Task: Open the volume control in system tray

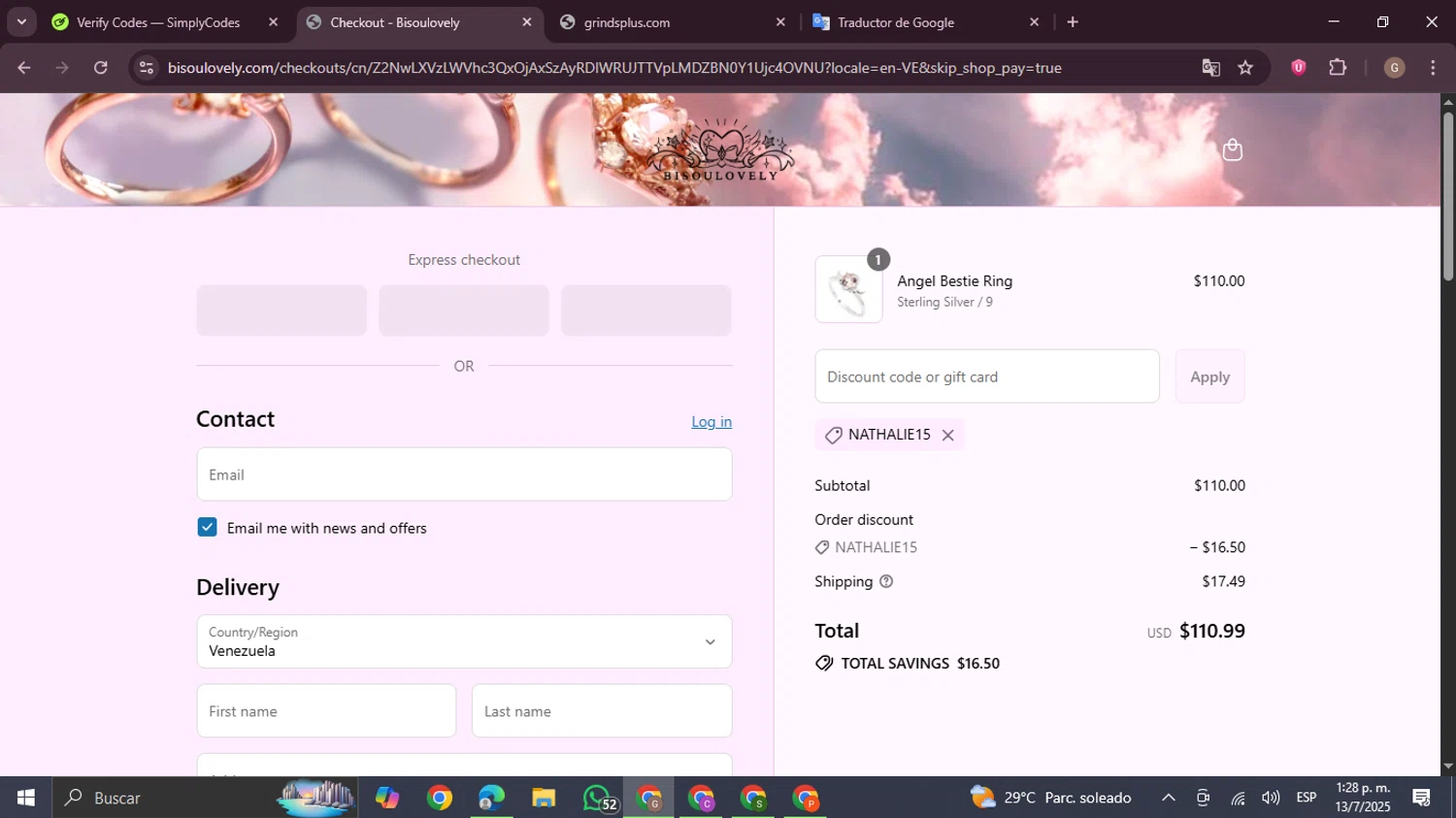Action: pyautogui.click(x=1271, y=798)
